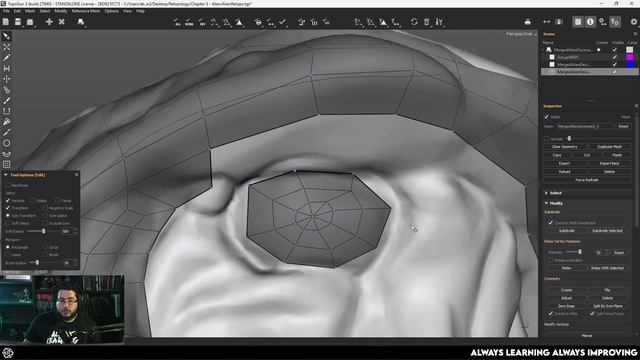Select the Bridge tool in left toolbar
This screenshot has height=360, width=640.
(x=7, y=68)
